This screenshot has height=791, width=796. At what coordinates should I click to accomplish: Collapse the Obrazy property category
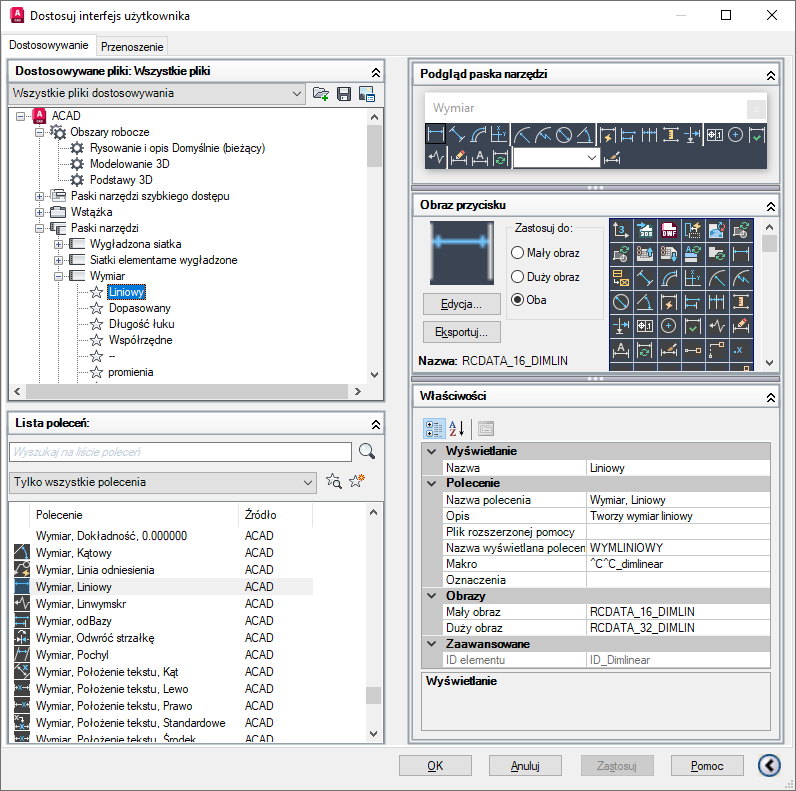[x=432, y=596]
